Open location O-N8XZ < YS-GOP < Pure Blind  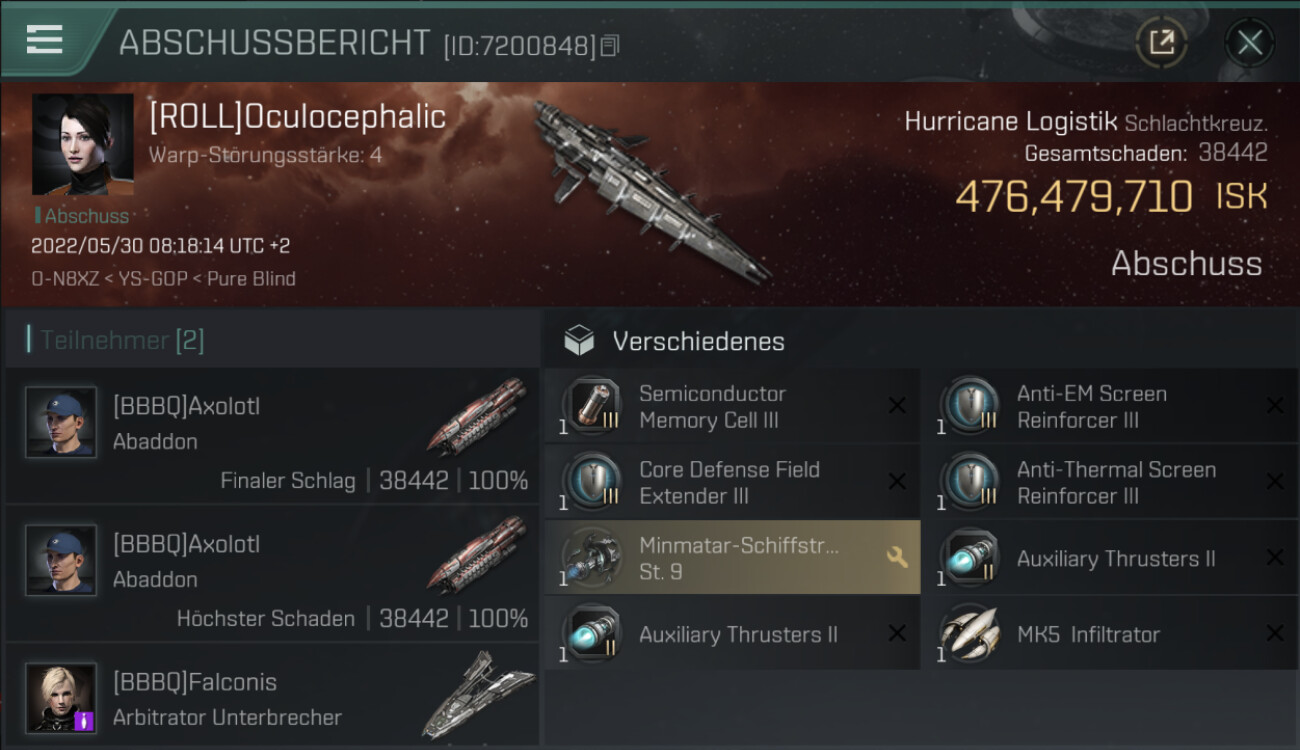[163, 279]
